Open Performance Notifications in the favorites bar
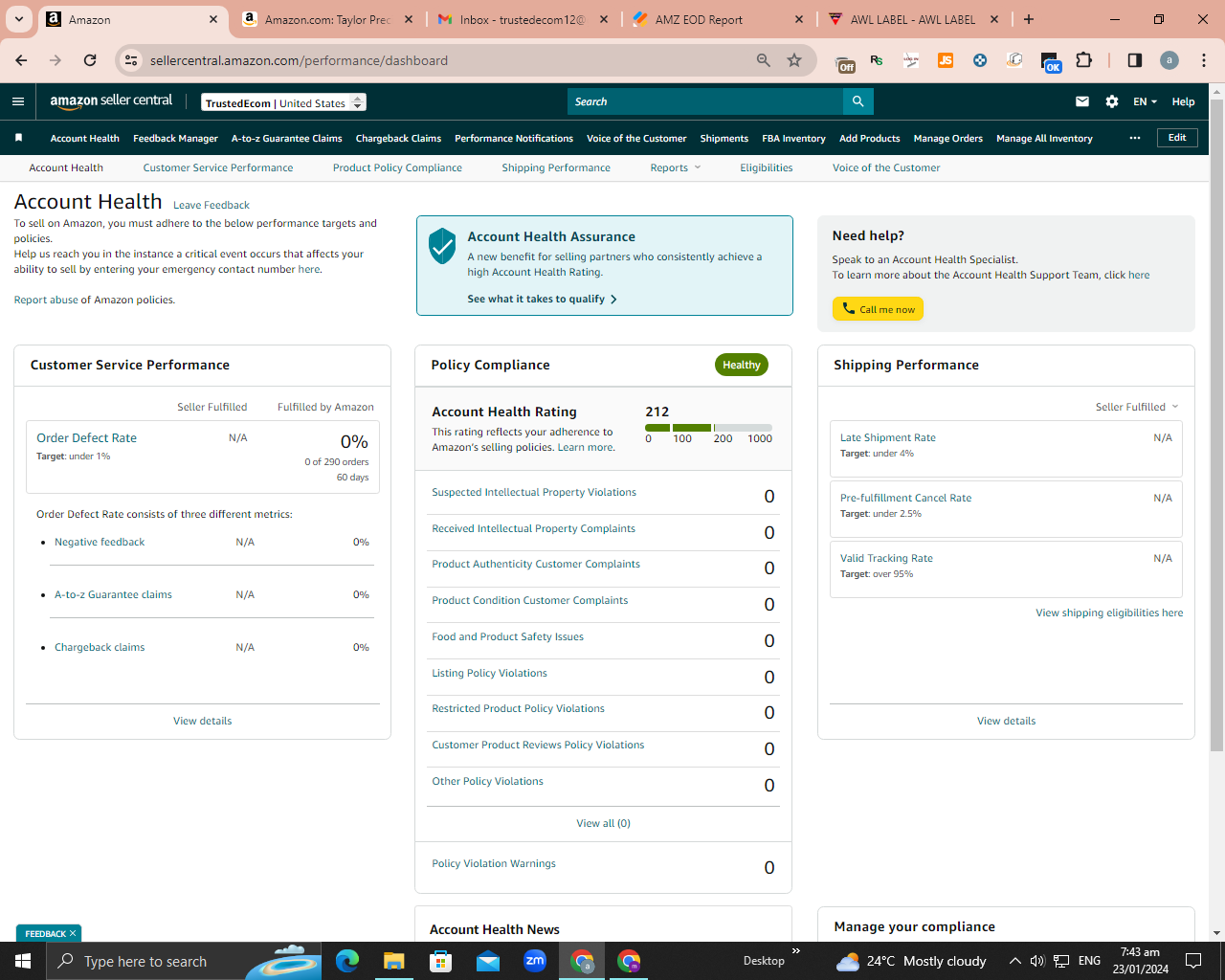Image resolution: width=1225 pixels, height=980 pixels. pyautogui.click(x=514, y=138)
